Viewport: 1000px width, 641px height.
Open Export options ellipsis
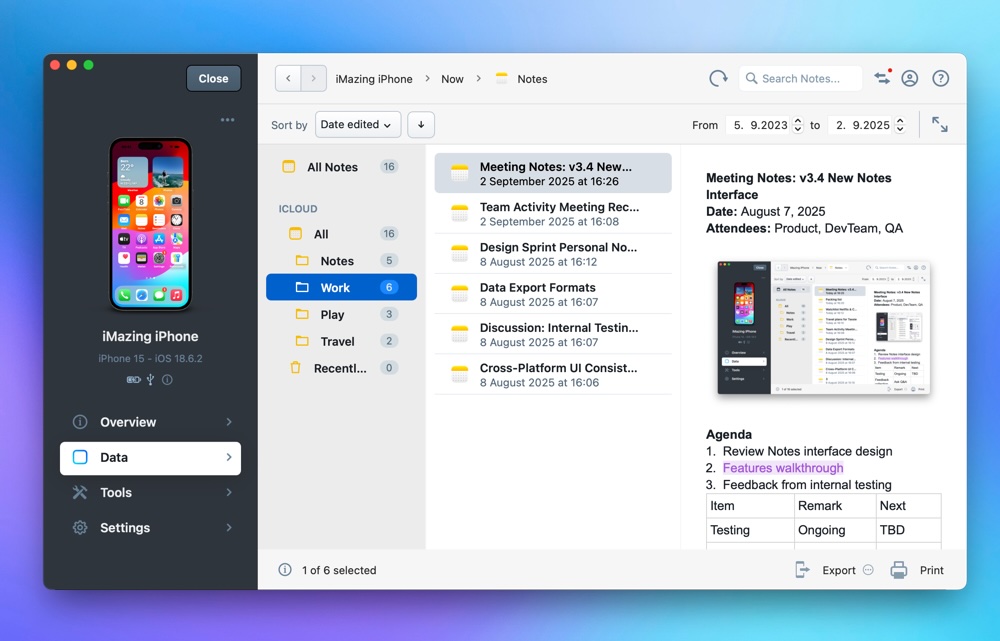tap(868, 570)
